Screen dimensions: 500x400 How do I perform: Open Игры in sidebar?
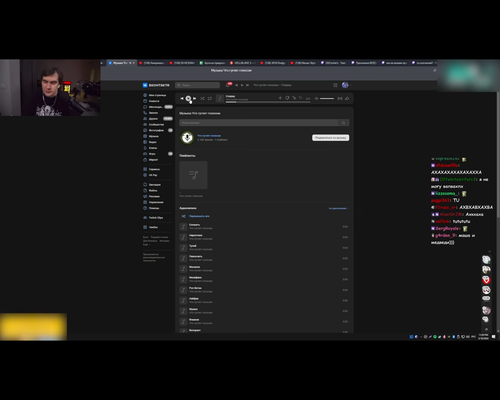tap(158, 154)
